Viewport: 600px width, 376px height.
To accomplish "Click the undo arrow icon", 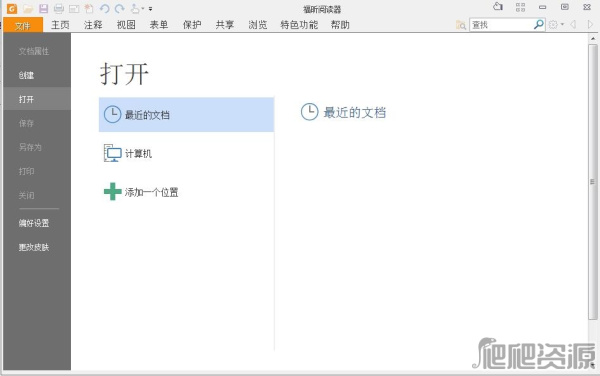I will (104, 8).
